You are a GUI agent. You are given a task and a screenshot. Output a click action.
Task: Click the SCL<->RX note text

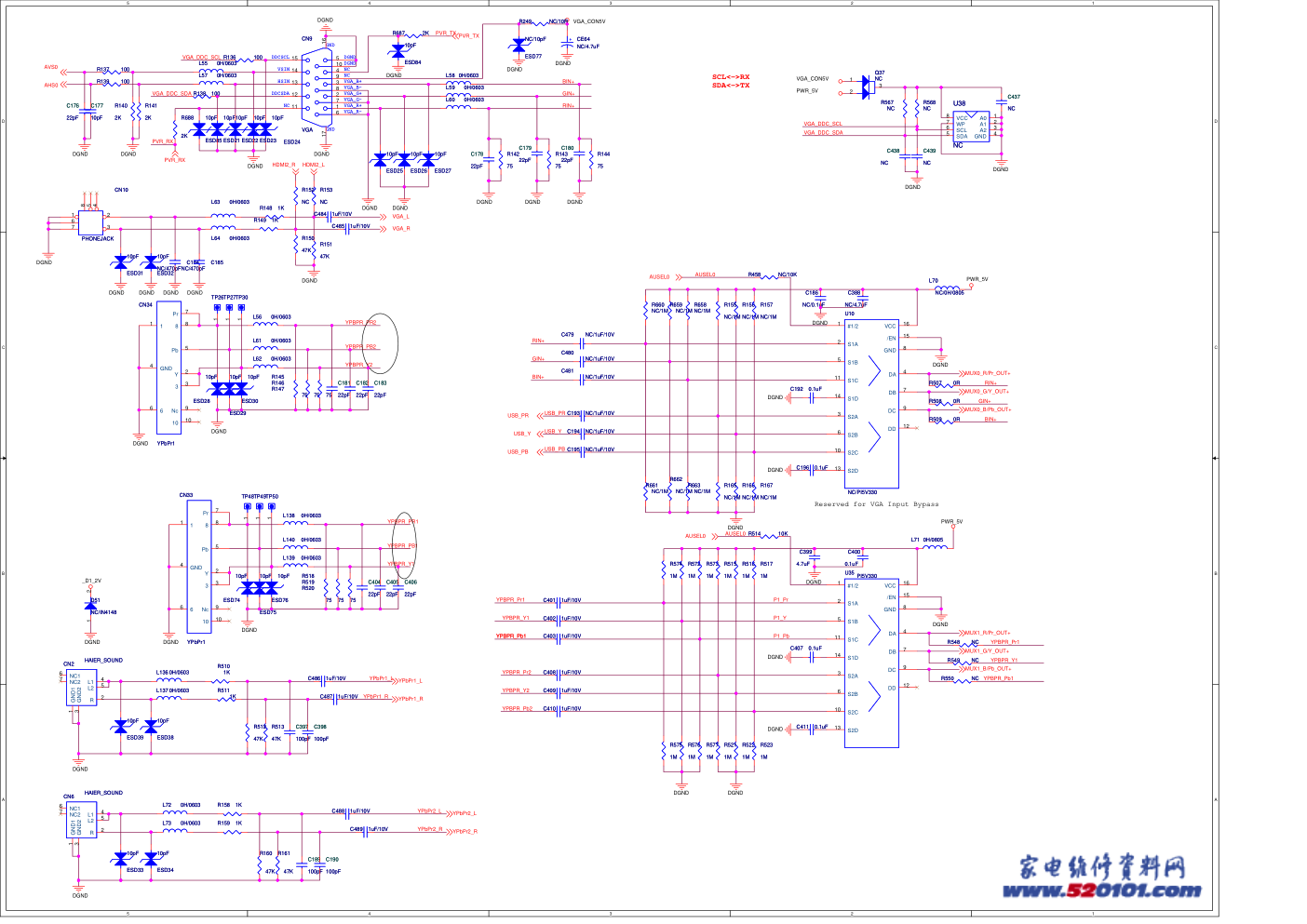click(731, 77)
